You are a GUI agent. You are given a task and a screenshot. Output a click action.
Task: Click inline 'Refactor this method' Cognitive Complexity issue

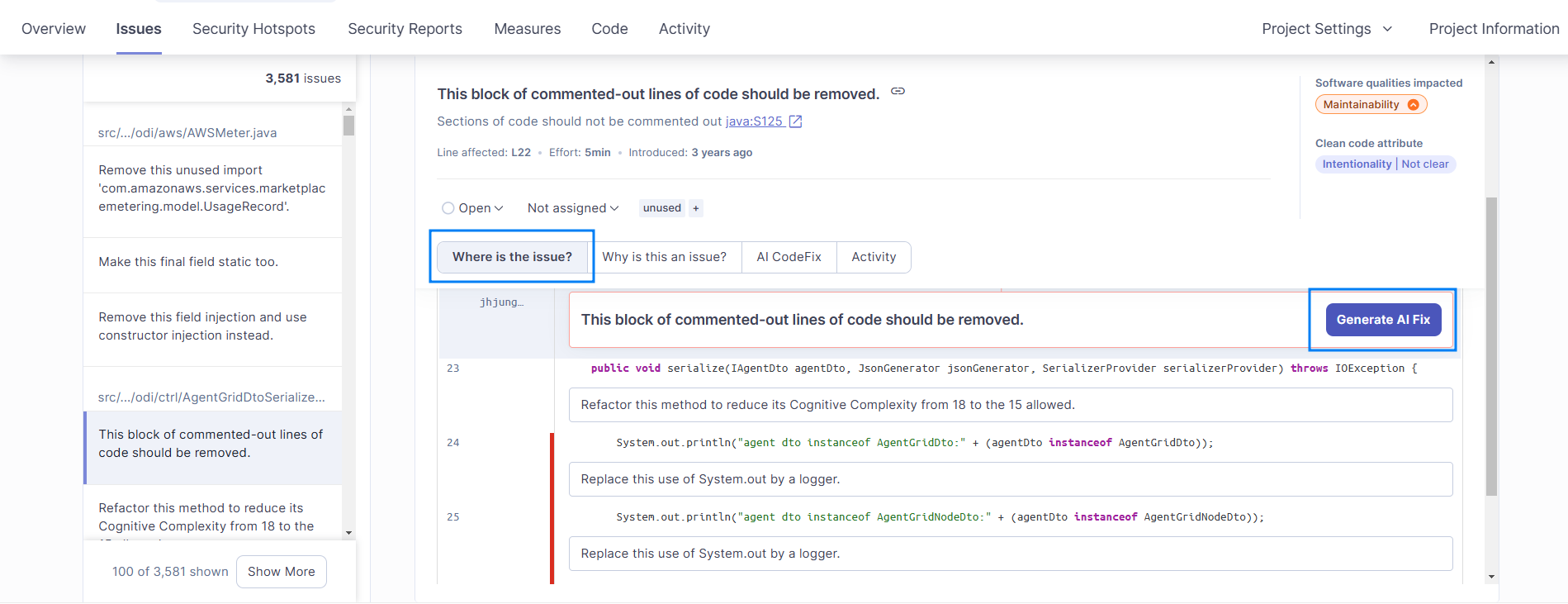[x=1011, y=405]
